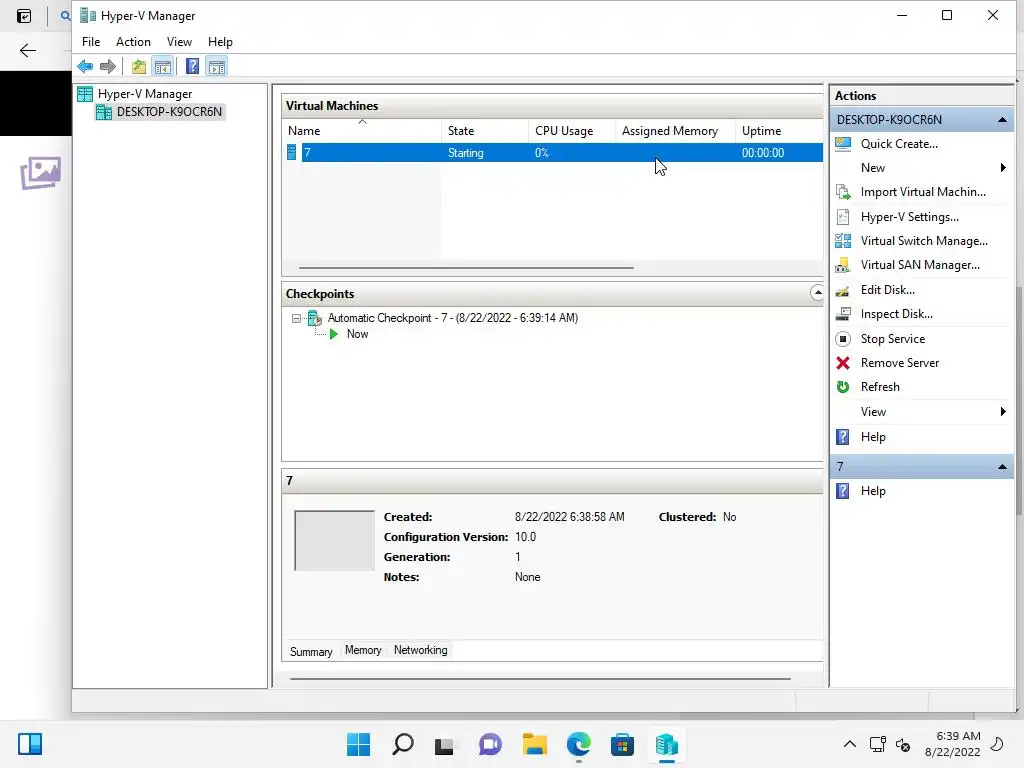Click the Back arrow in the toolbar
The width and height of the screenshot is (1024, 768).
pos(85,66)
